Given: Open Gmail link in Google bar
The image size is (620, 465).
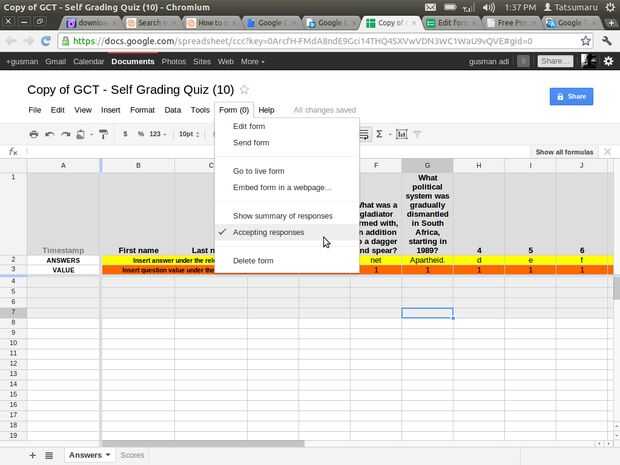Looking at the screenshot, I should tap(55, 61).
